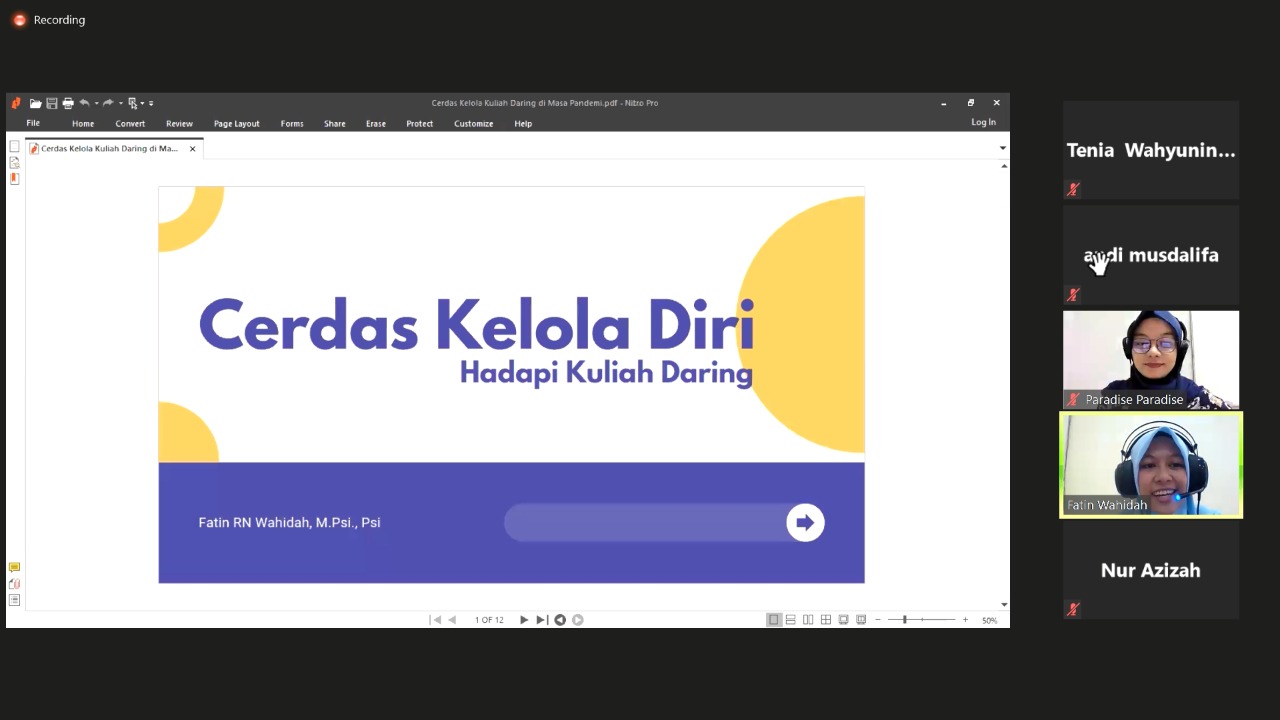1280x720 pixels.
Task: Expand the undo history dropdown arrow
Action: click(x=96, y=103)
